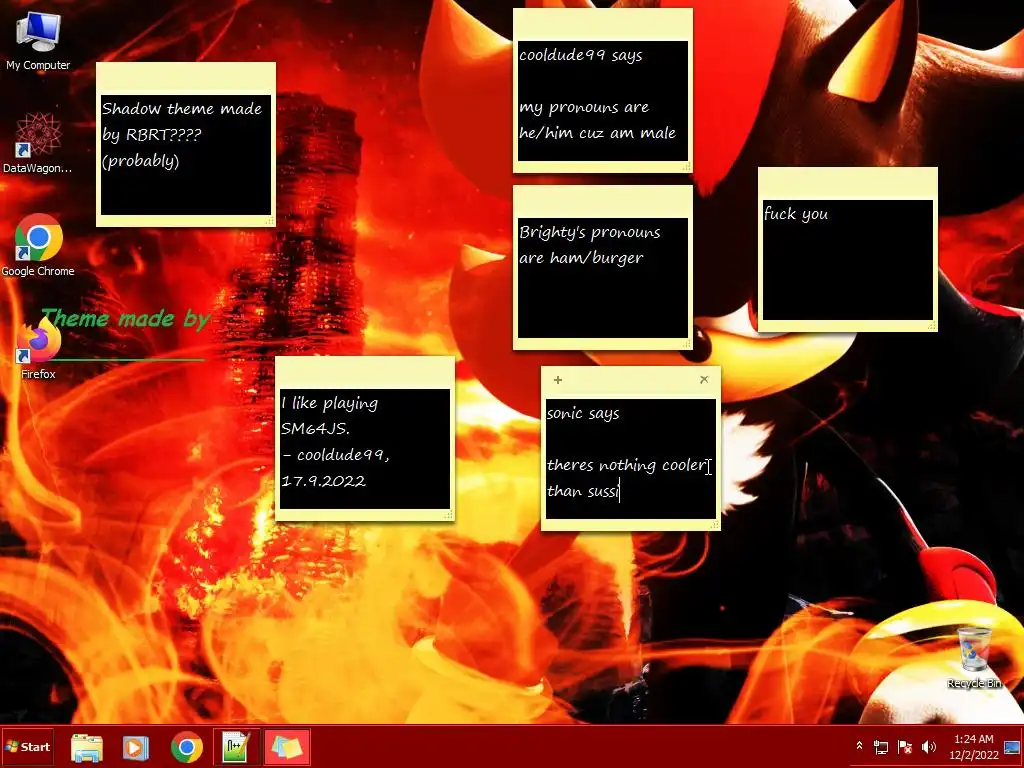1024x768 pixels.
Task: Click the Show Desktop tray icon
Action: coord(1013,747)
